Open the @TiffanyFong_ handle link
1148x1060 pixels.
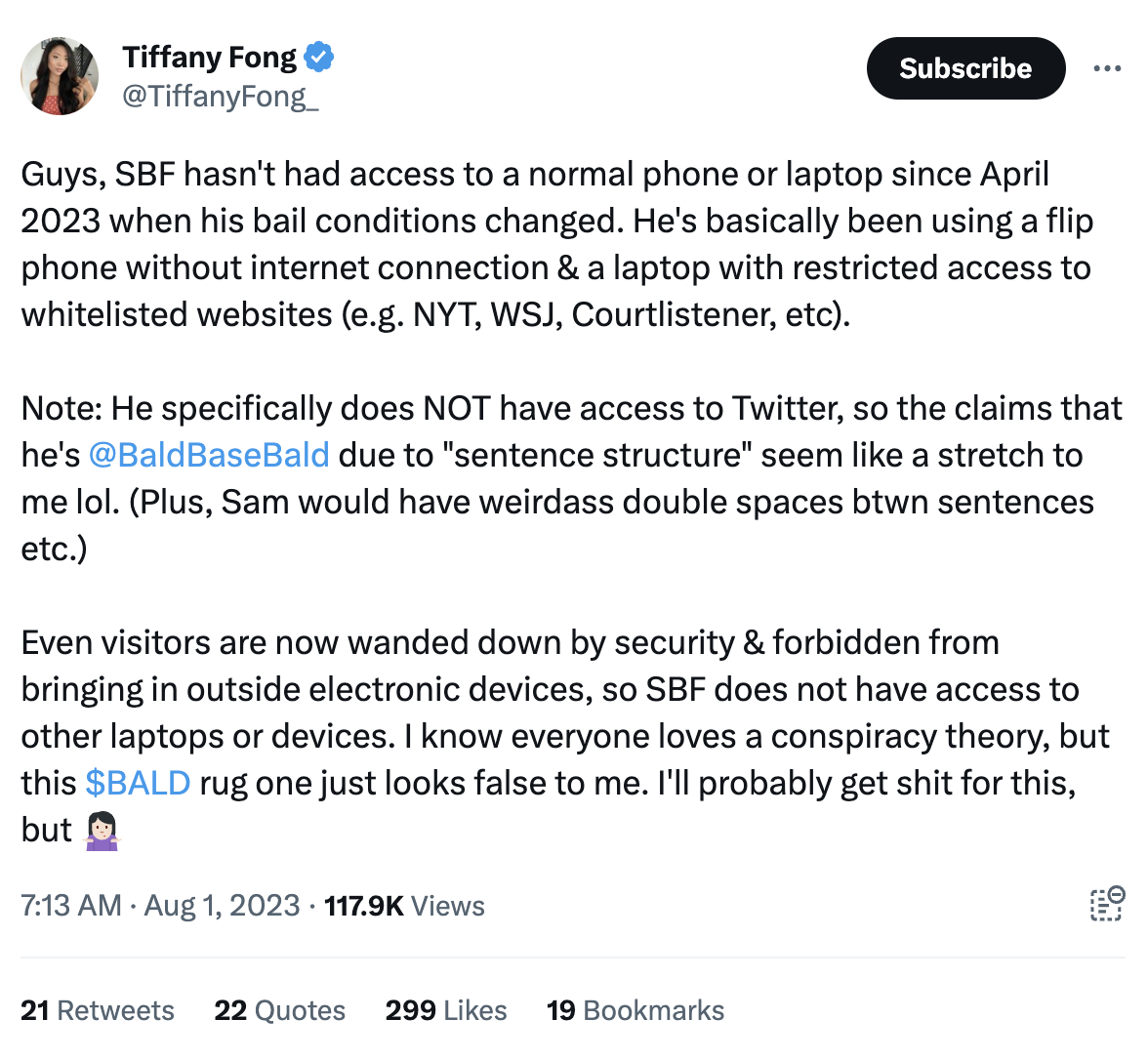pos(220,96)
